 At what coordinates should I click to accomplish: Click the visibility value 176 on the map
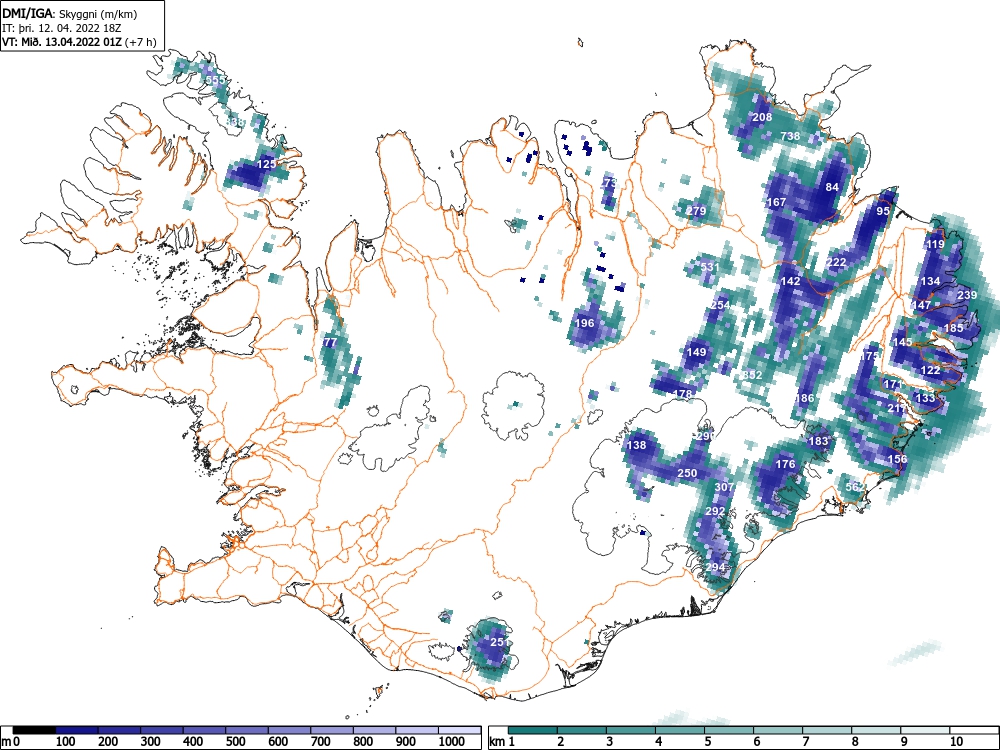785,464
